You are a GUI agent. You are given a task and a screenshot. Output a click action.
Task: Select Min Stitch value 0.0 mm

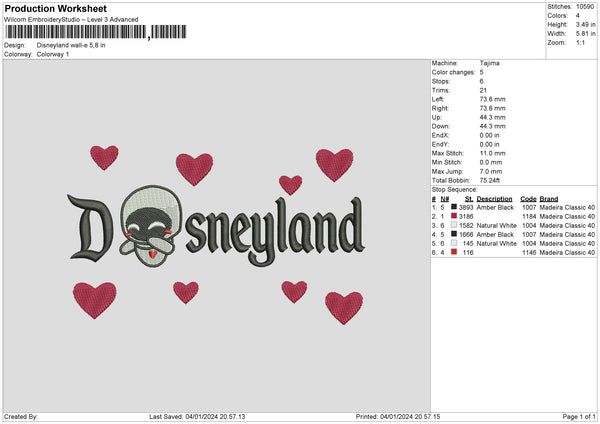(x=491, y=162)
